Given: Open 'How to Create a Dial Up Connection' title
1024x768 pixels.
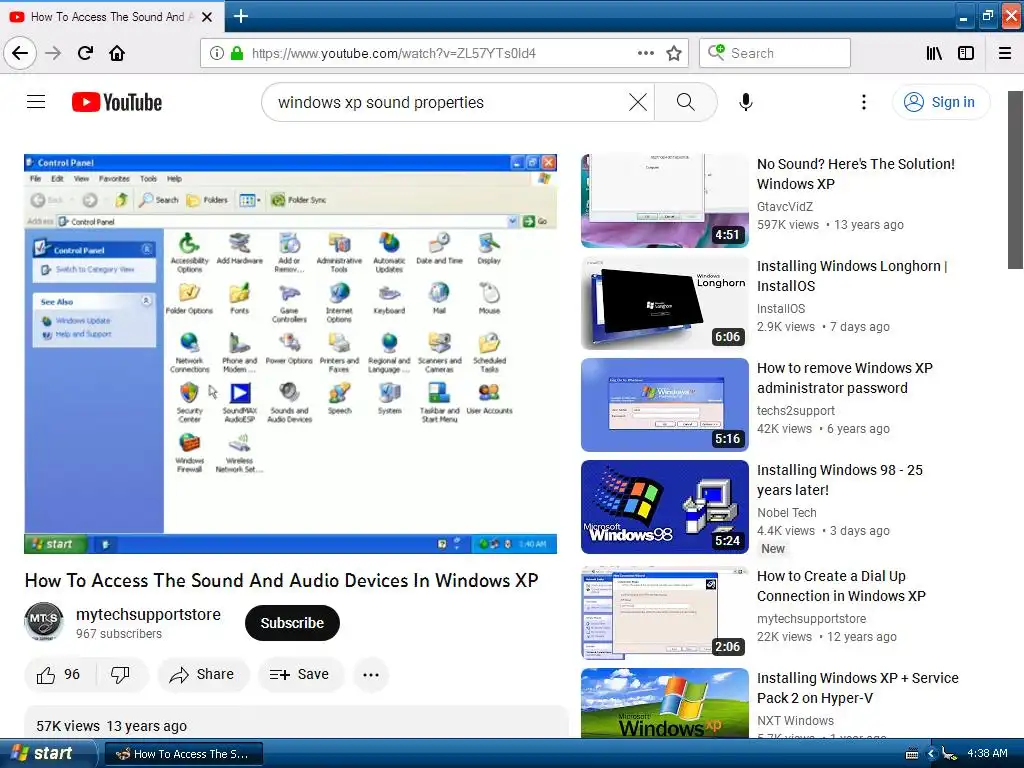Looking at the screenshot, I should [x=841, y=586].
